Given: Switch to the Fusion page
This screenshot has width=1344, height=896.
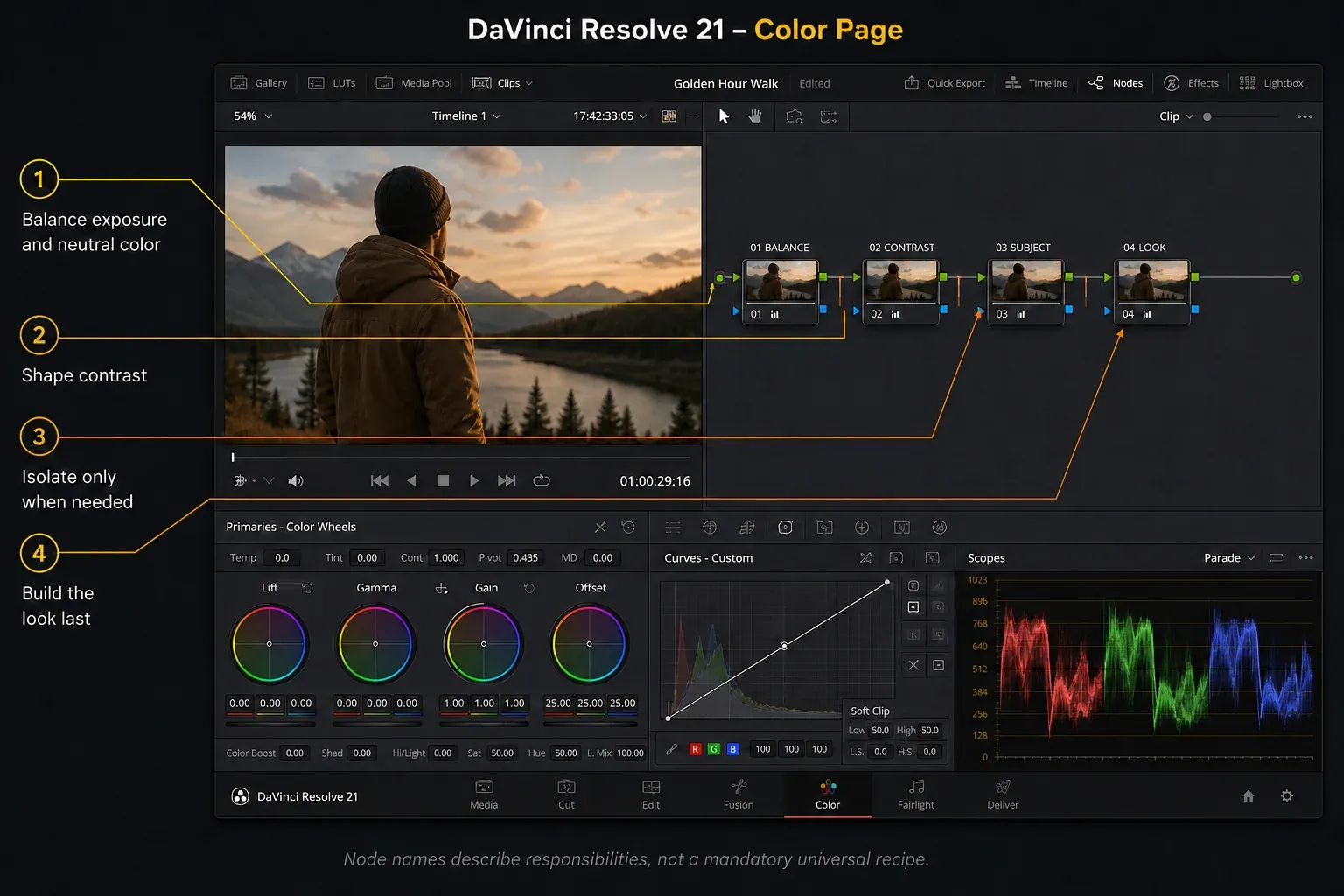Looking at the screenshot, I should coord(738,795).
